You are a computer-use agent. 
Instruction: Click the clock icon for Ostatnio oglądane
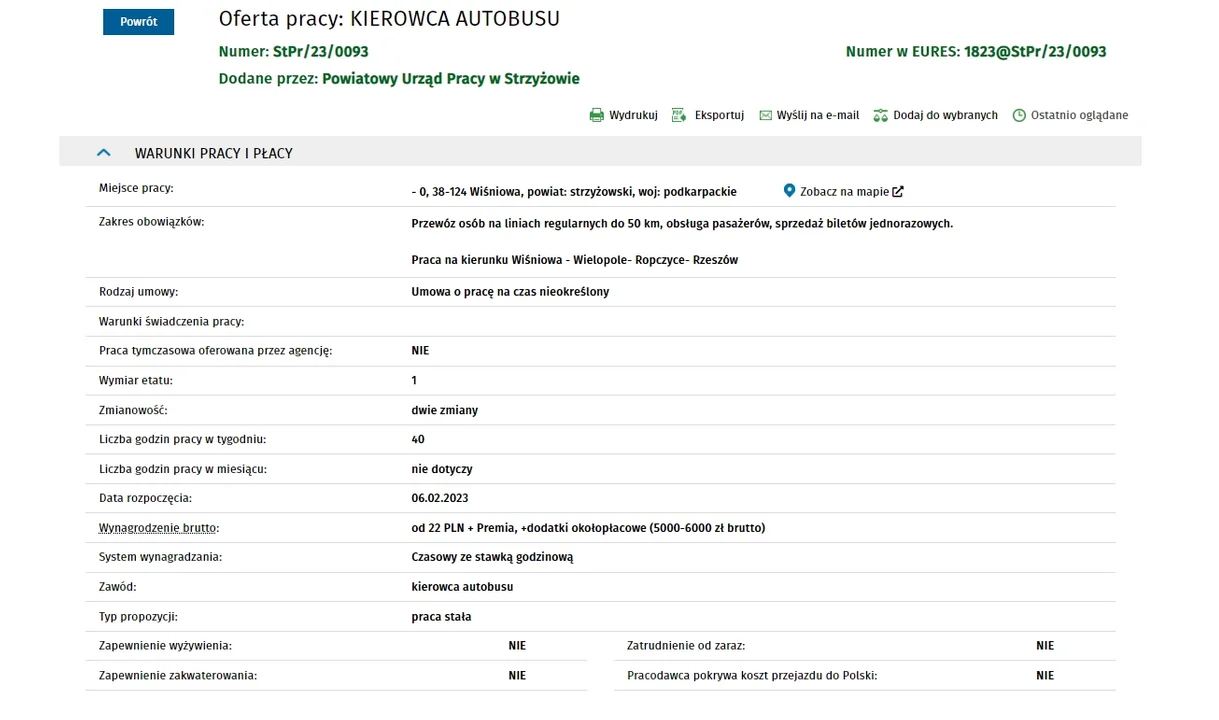pyautogui.click(x=1019, y=115)
